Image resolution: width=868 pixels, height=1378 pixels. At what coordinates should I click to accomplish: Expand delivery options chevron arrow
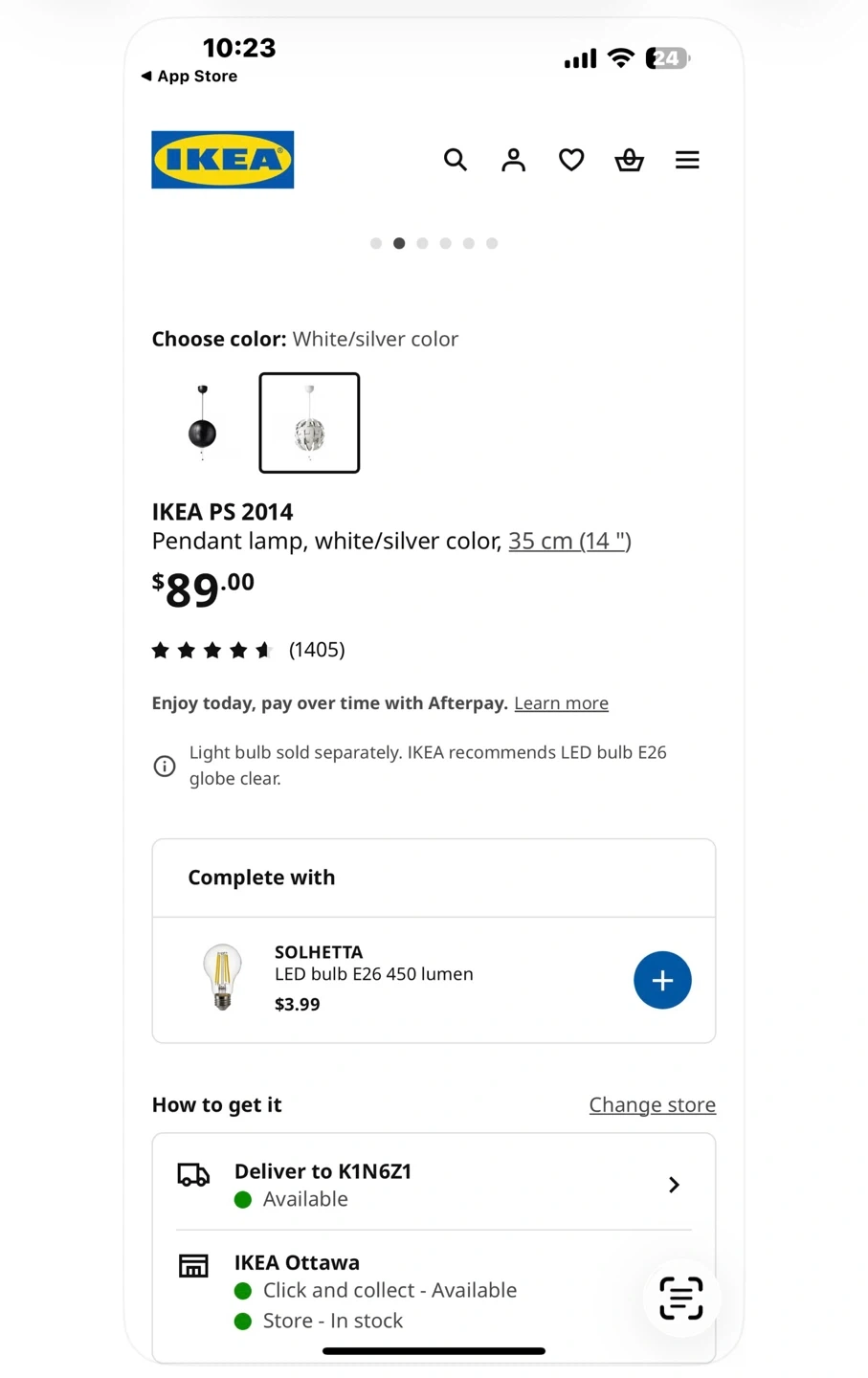pyautogui.click(x=674, y=1185)
